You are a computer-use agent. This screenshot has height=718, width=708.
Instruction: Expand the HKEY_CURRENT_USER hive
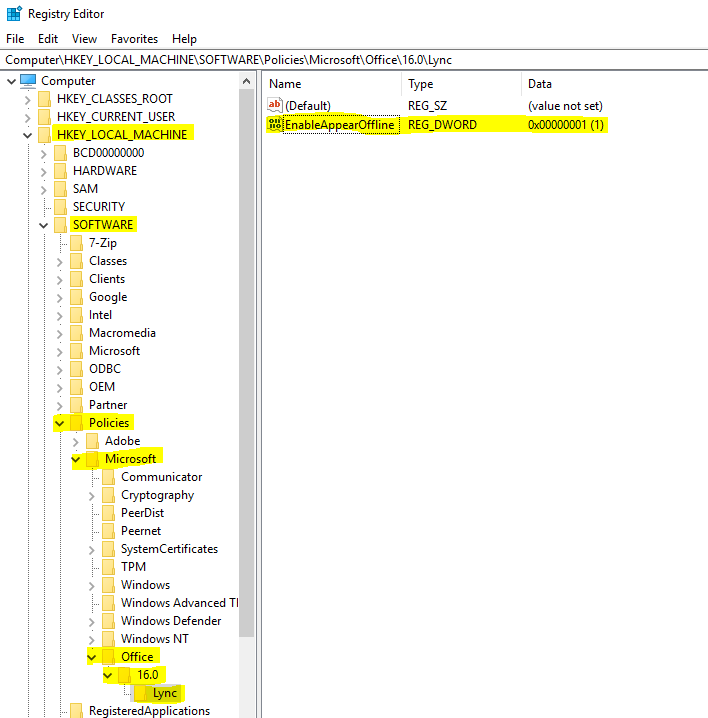pos(27,118)
